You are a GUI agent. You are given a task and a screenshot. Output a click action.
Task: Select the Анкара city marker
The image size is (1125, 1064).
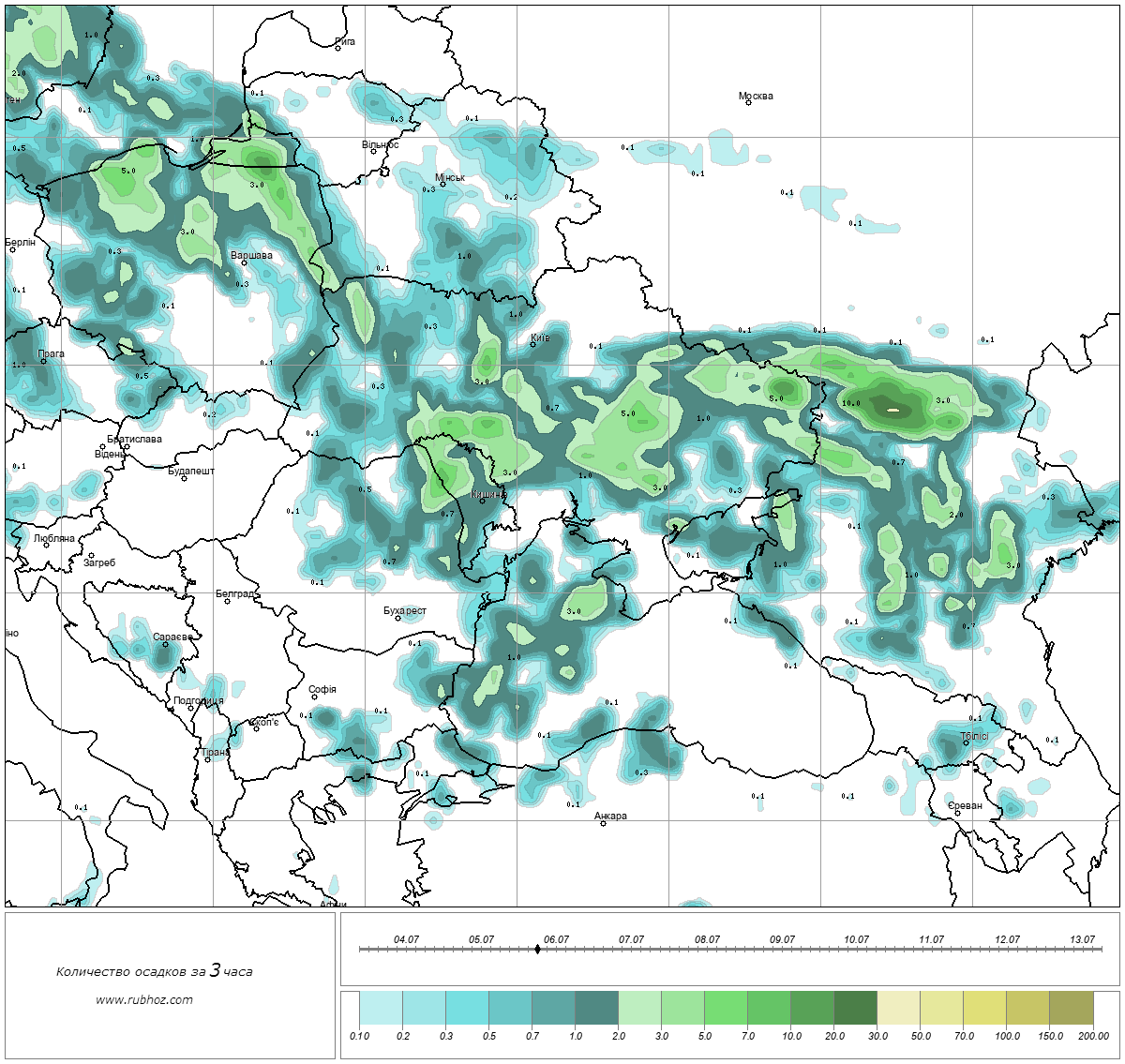[603, 823]
